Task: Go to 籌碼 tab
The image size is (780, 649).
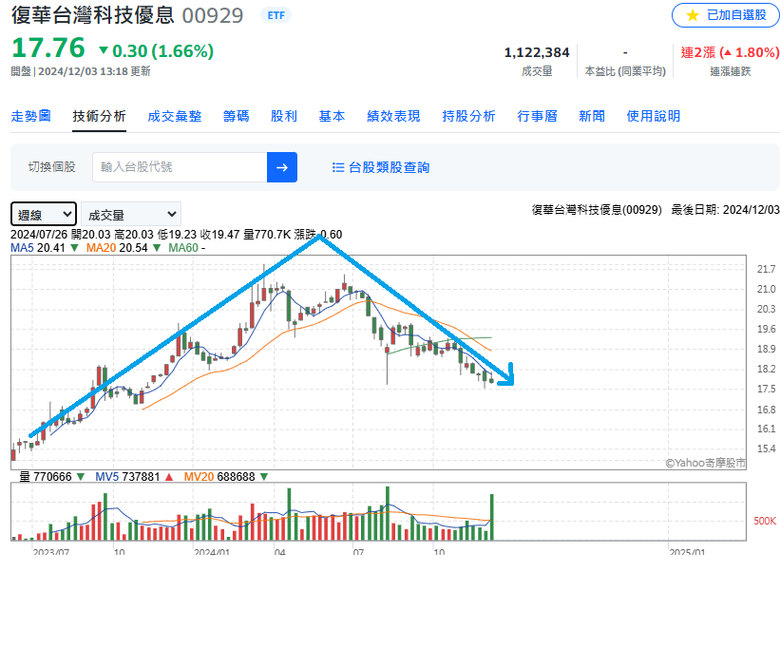Action: [x=236, y=116]
